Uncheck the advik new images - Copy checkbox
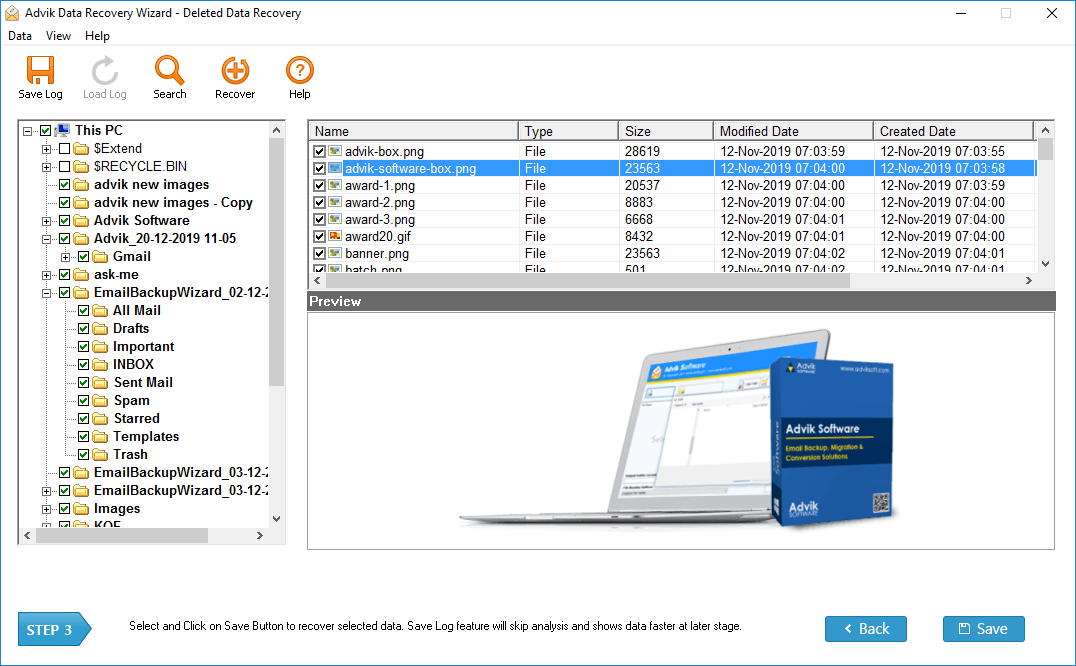The height and width of the screenshot is (666, 1076). pos(65,203)
